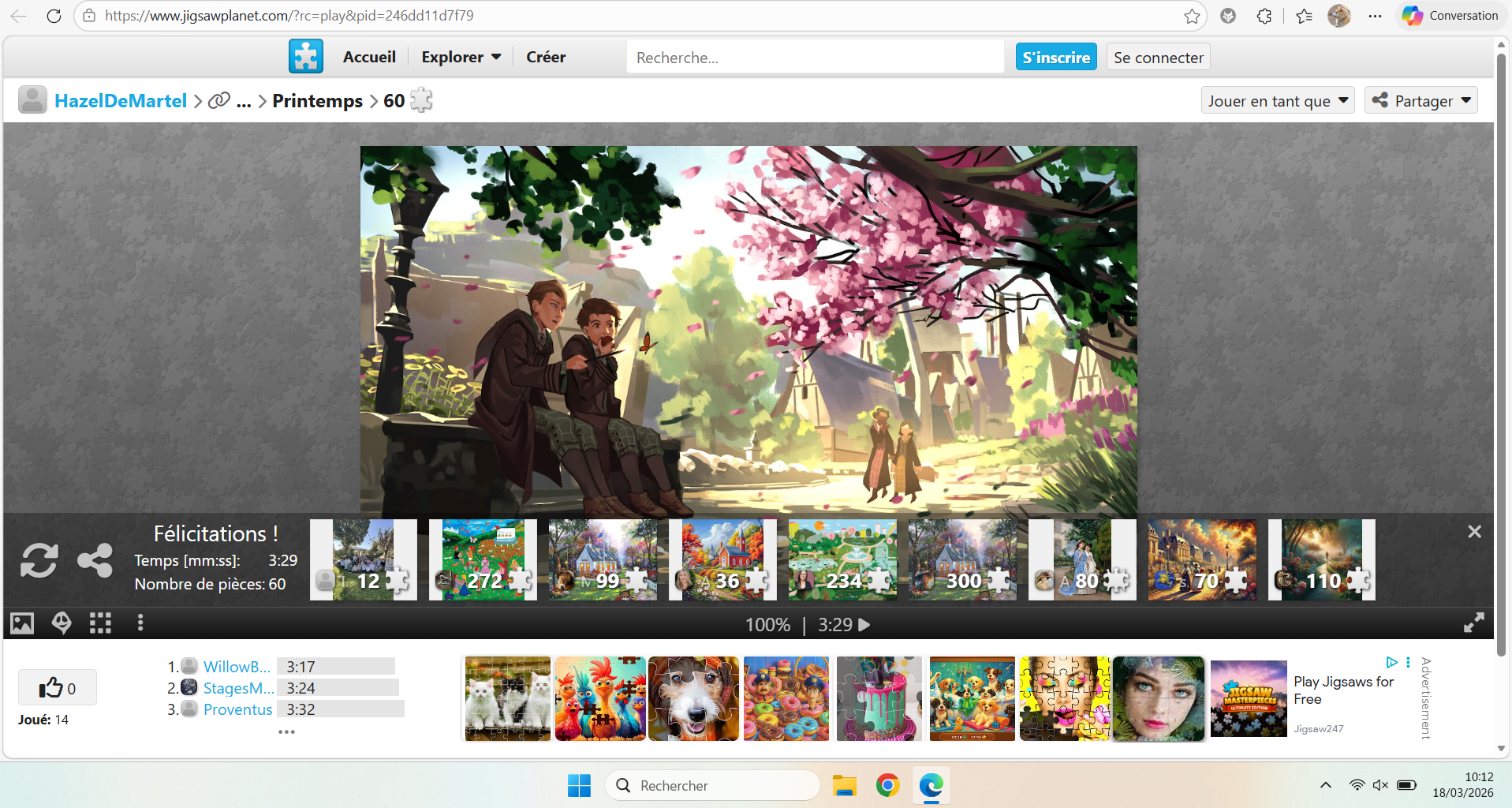Open the three-dot more options menu in puzzle toolbar
The width and height of the screenshot is (1512, 808).
[140, 623]
